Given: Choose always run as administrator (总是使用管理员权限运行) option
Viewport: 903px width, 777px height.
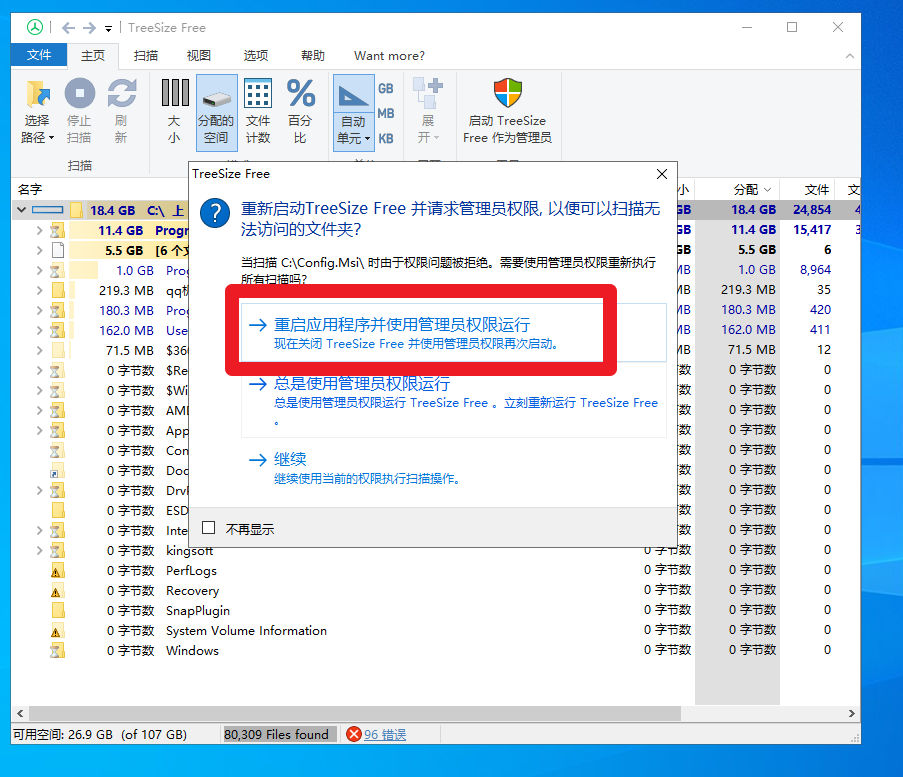Looking at the screenshot, I should click(453, 400).
